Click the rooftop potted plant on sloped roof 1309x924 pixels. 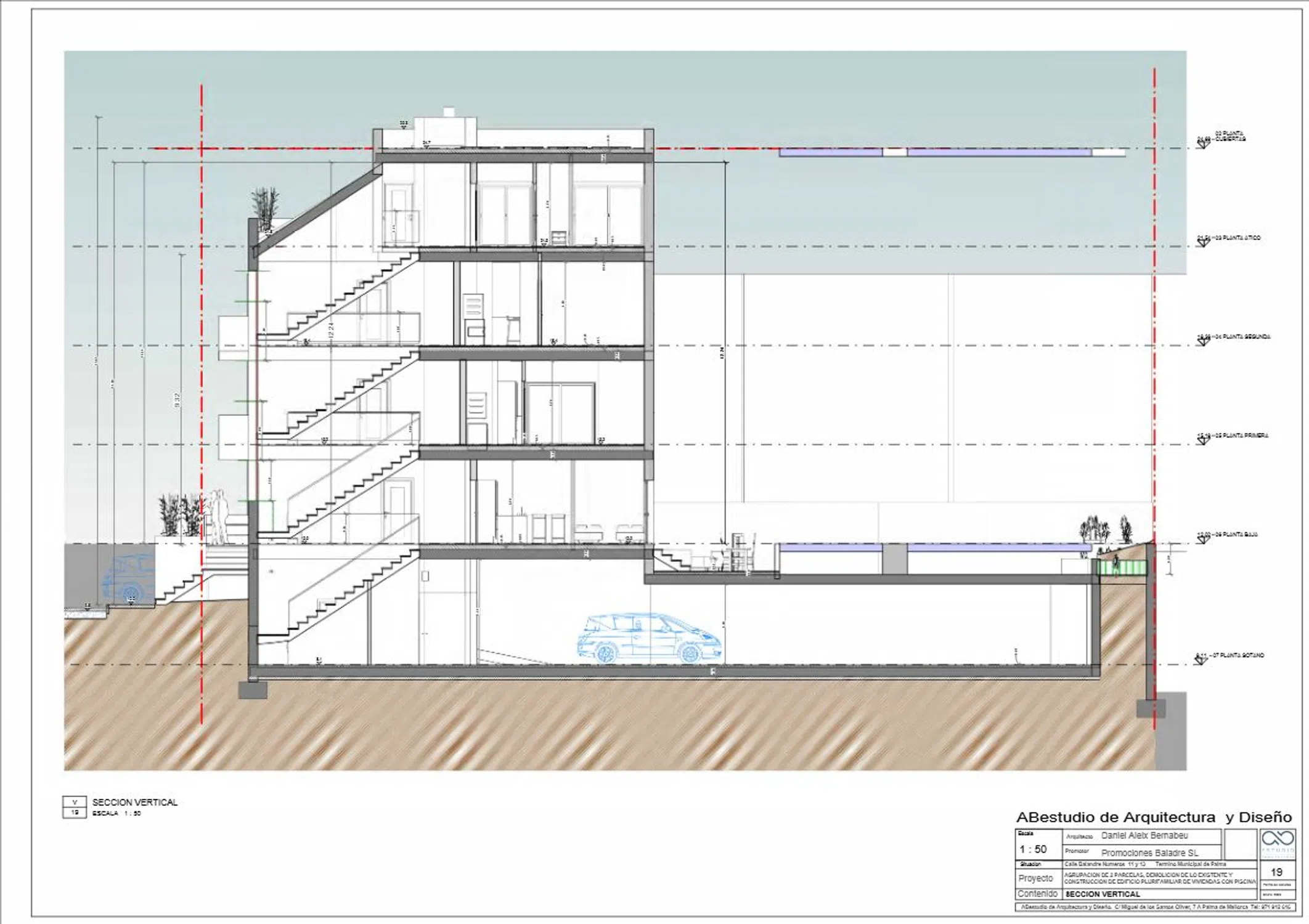(265, 206)
